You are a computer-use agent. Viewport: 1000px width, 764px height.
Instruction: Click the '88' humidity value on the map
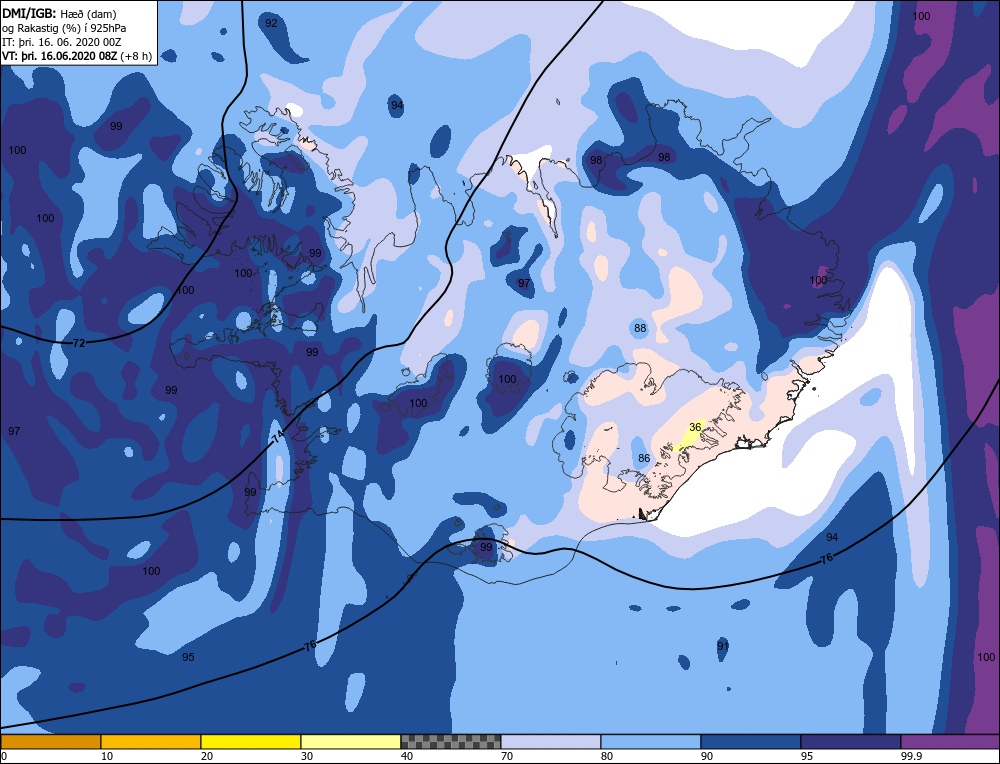(x=640, y=328)
